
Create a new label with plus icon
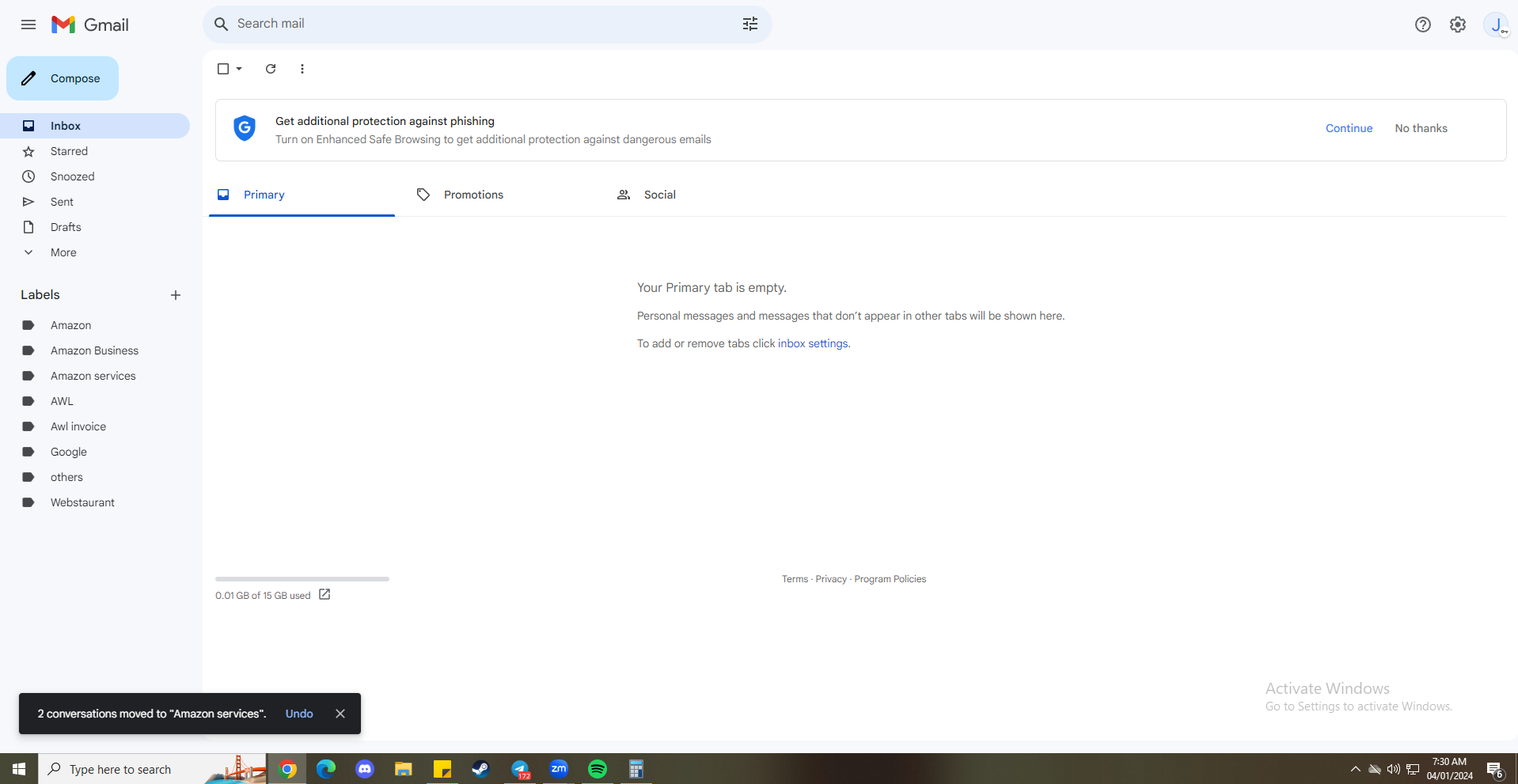176,295
